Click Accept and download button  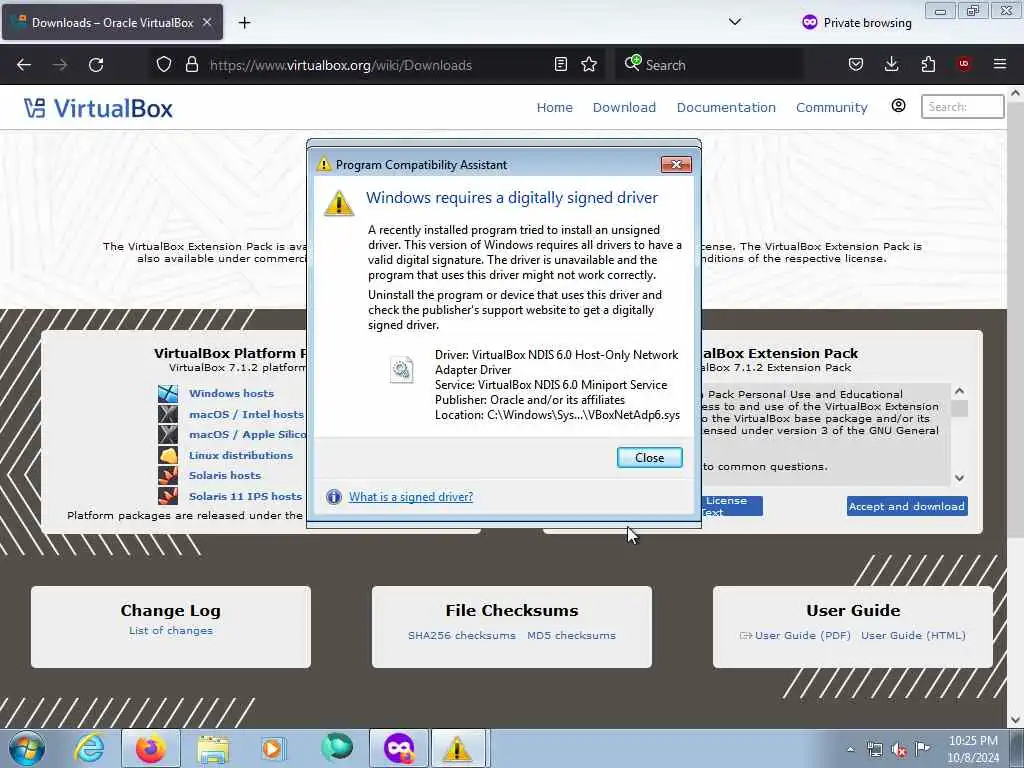coord(907,506)
